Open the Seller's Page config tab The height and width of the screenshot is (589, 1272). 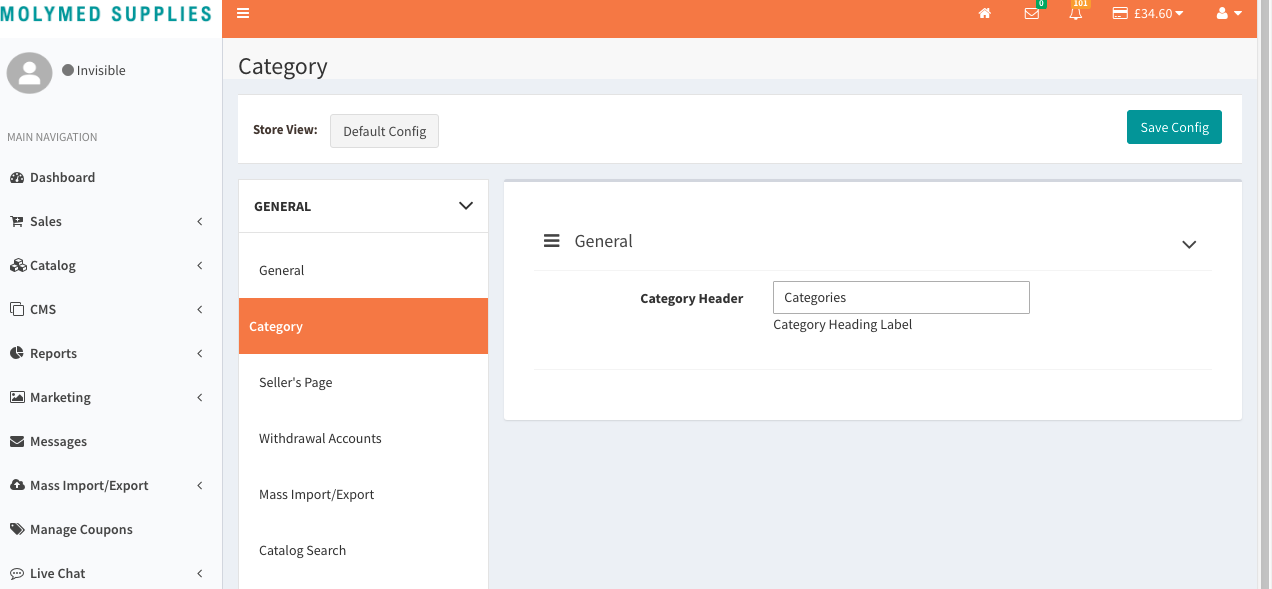pos(363,382)
